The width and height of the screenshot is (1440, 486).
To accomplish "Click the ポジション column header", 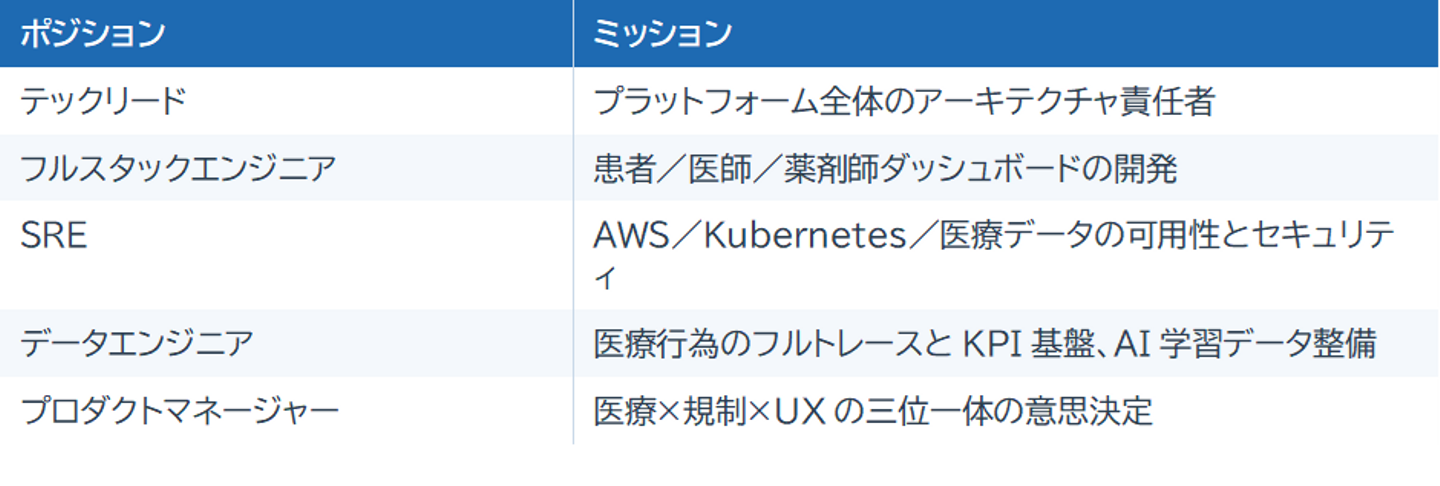I will 92,34.
